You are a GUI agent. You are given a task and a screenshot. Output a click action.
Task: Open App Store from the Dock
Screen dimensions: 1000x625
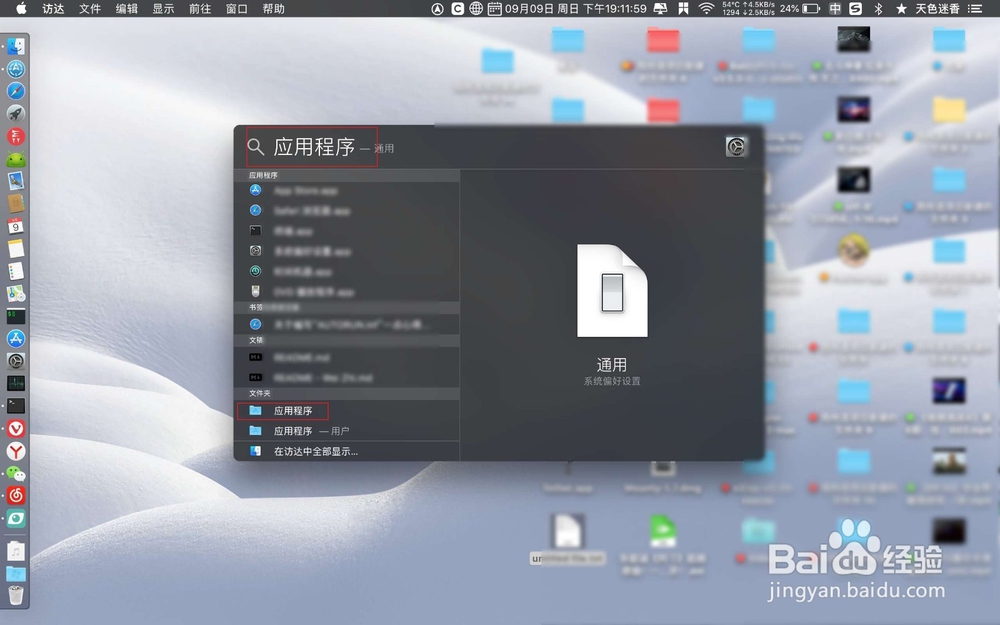pos(16,339)
